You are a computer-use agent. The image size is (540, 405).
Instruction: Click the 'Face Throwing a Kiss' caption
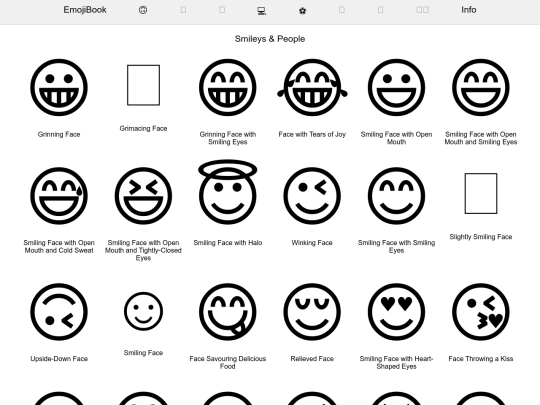481,359
